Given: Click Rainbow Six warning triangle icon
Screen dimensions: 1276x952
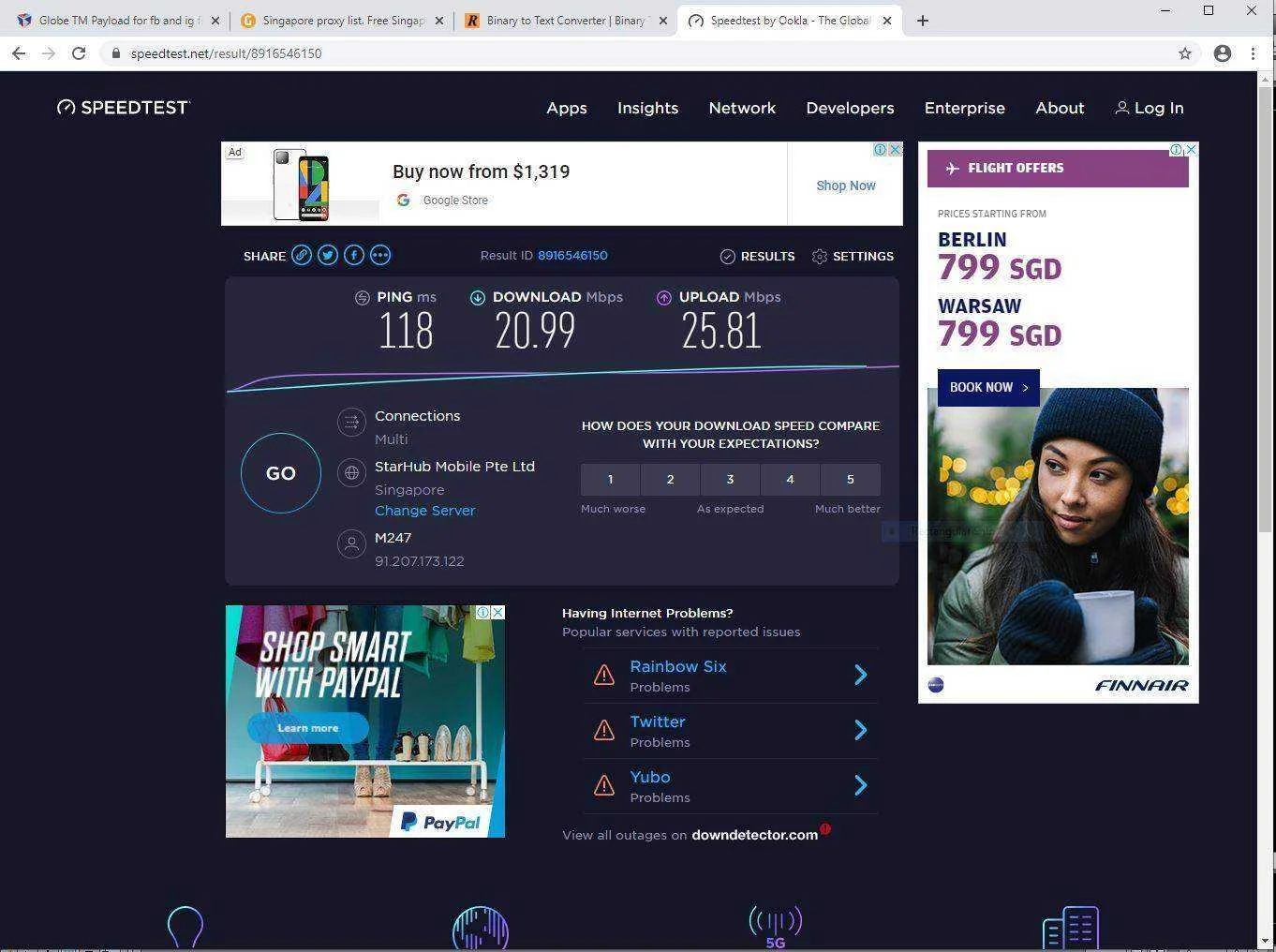Looking at the screenshot, I should tap(604, 675).
